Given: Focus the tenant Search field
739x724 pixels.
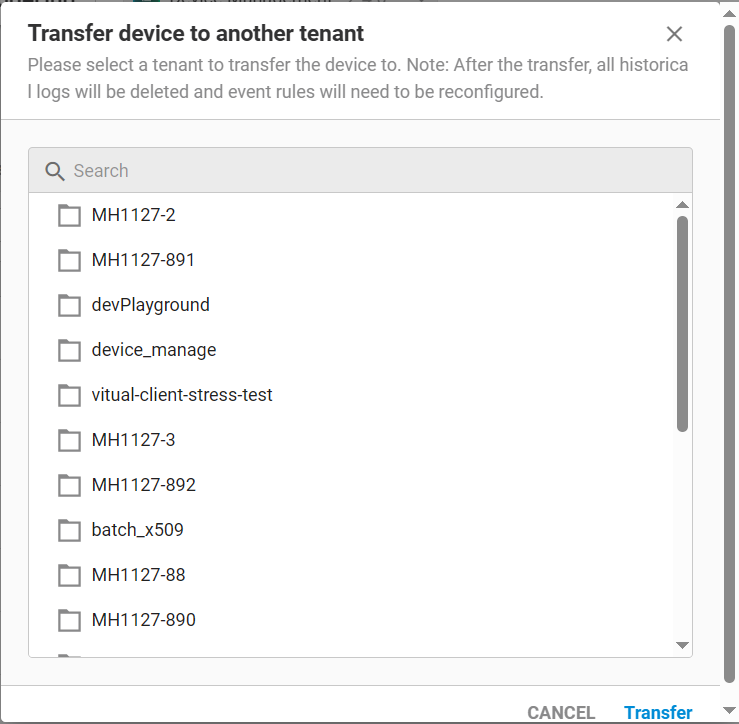Looking at the screenshot, I should coord(370,171).
